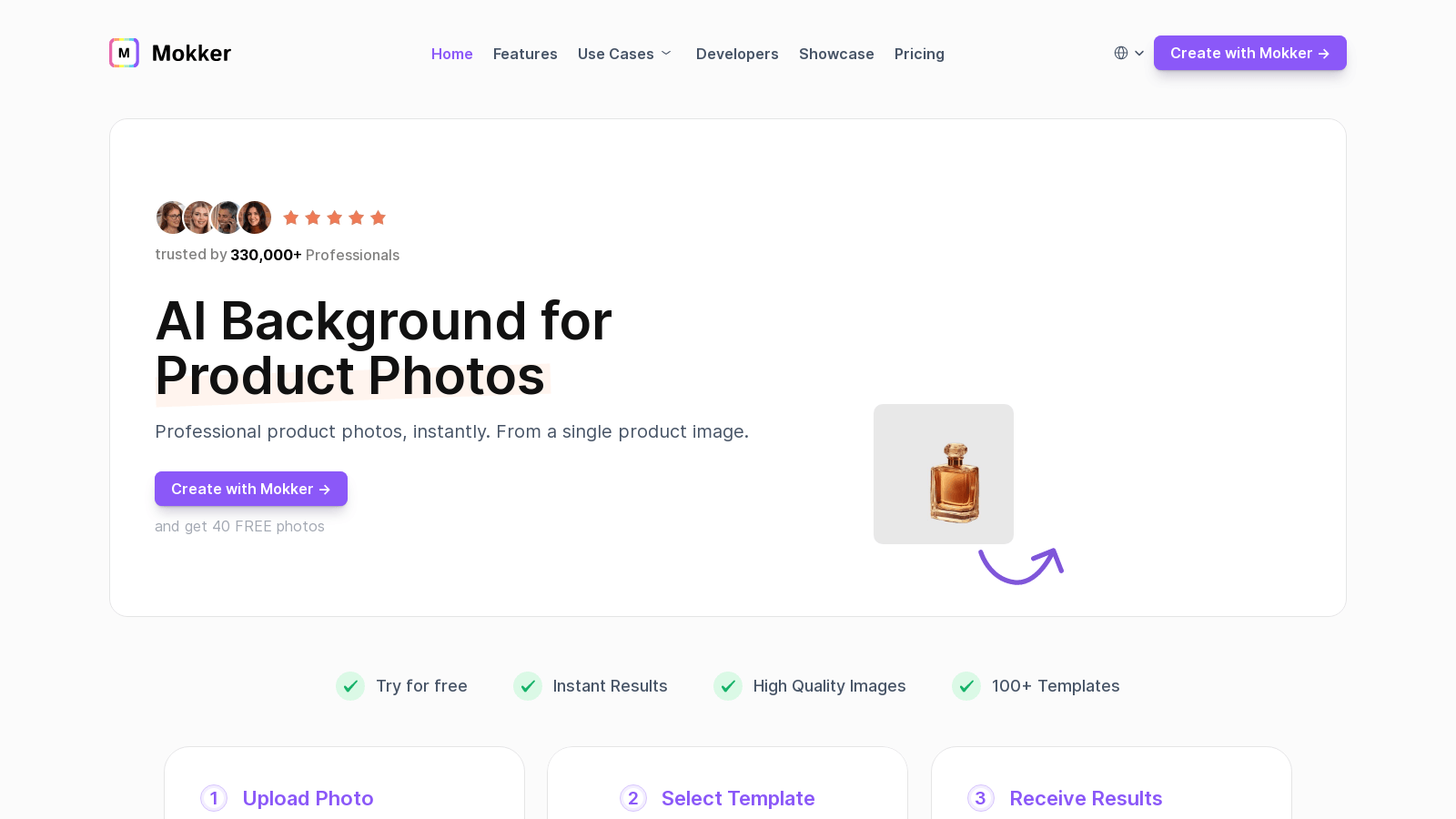Viewport: 1456px width, 819px height.
Task: Click the first user avatar
Action: click(x=170, y=217)
